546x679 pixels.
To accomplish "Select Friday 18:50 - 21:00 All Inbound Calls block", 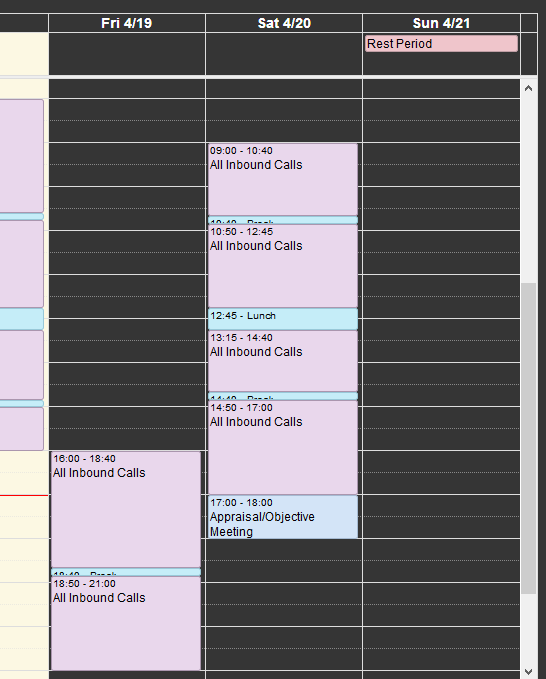I will (126, 624).
